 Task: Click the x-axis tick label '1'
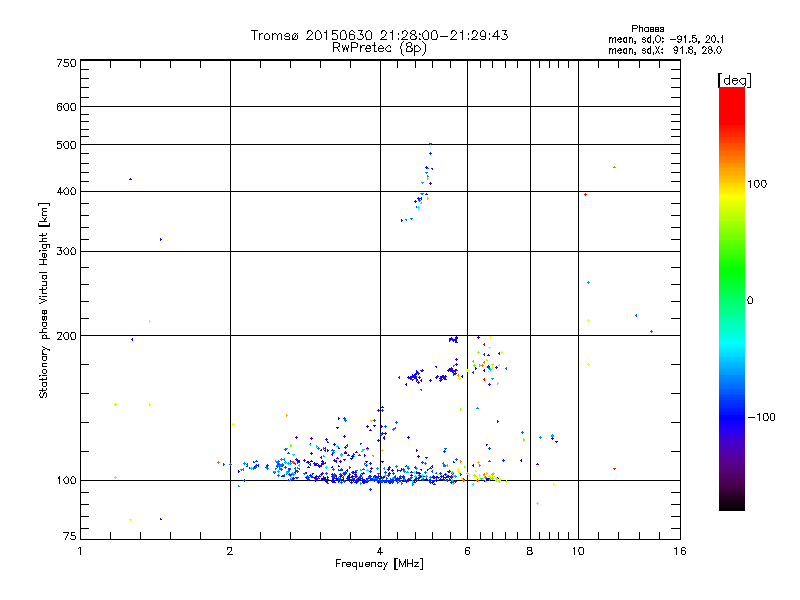click(80, 551)
